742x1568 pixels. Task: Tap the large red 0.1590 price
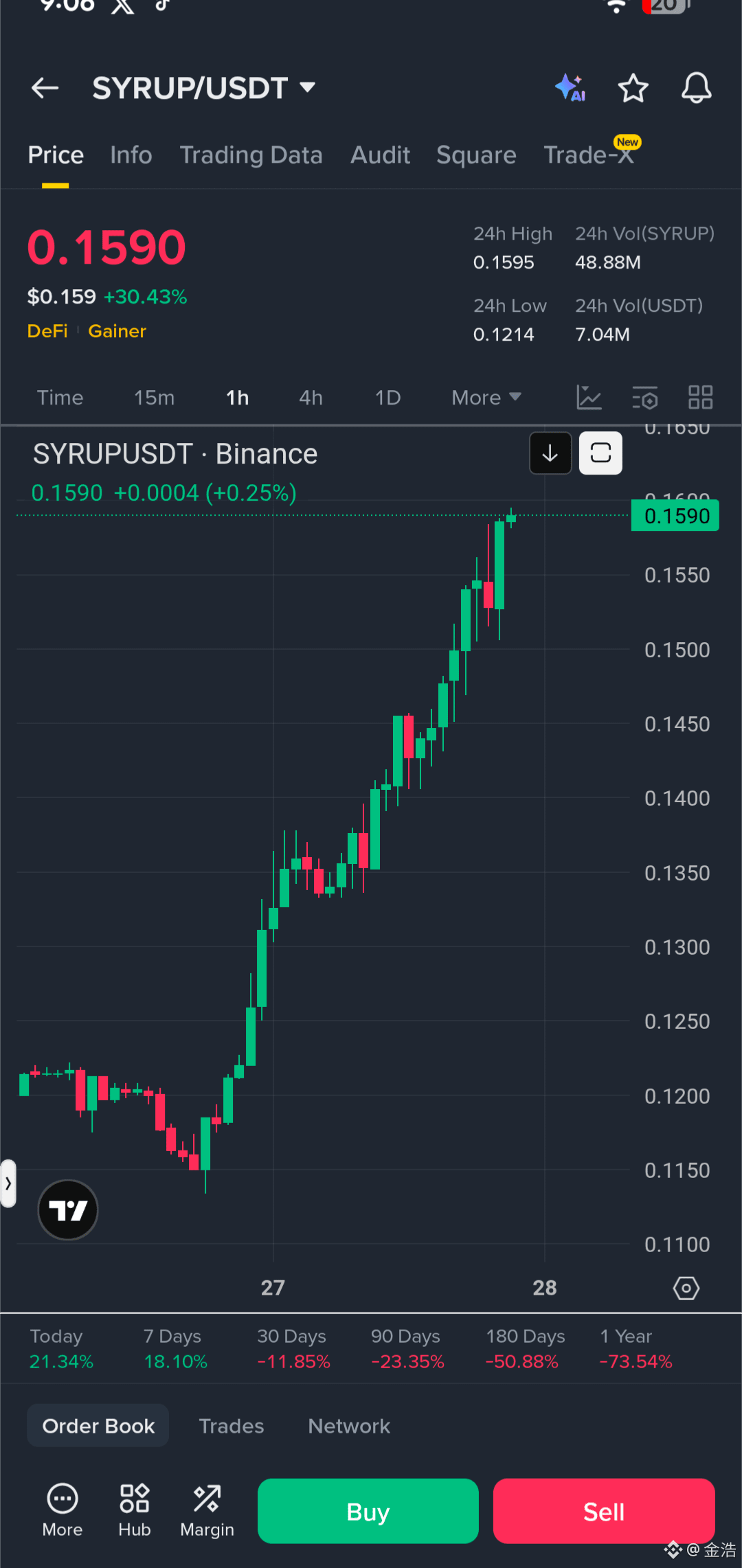pyautogui.click(x=106, y=247)
